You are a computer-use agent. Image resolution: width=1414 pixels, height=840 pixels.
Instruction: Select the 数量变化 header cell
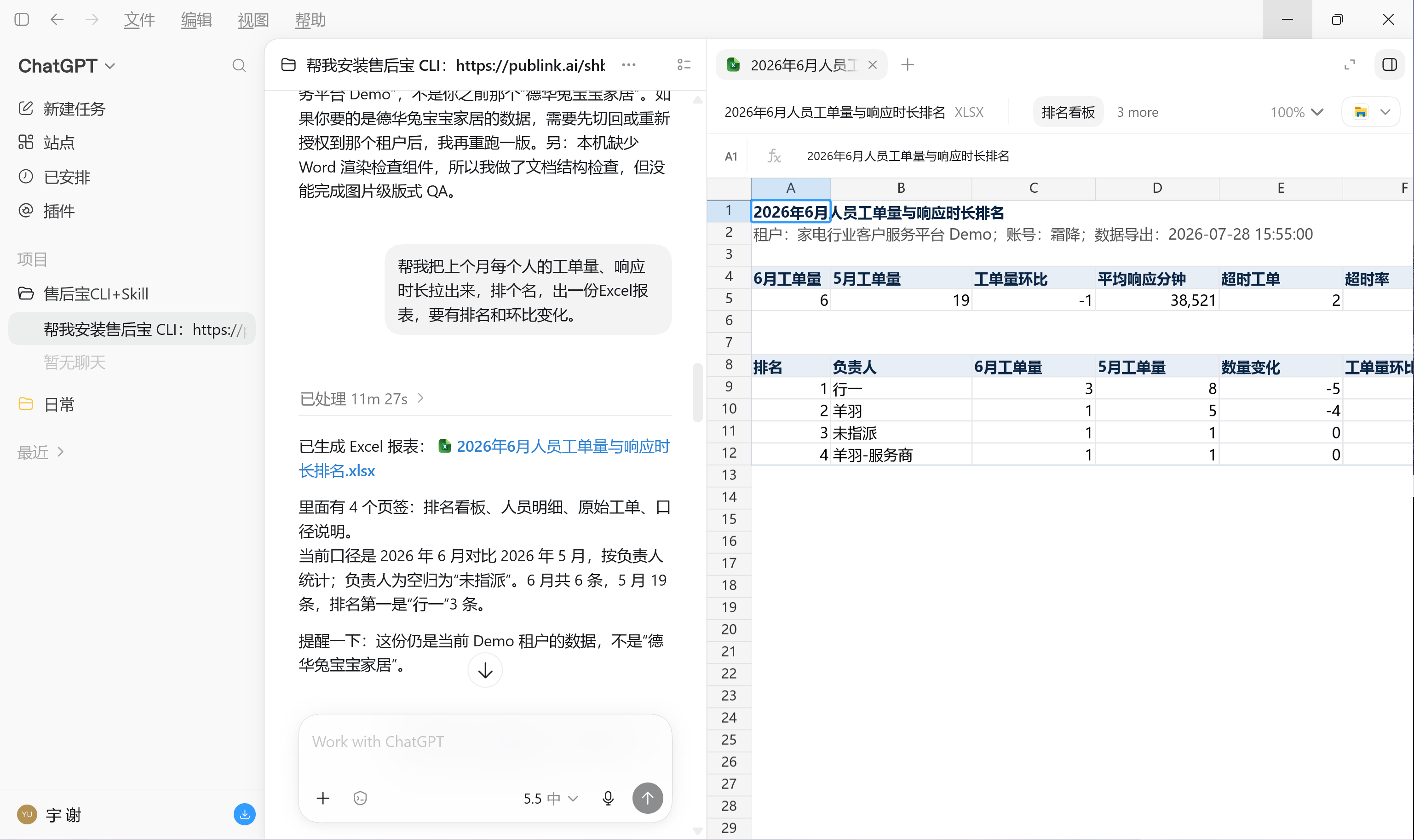click(x=1281, y=367)
